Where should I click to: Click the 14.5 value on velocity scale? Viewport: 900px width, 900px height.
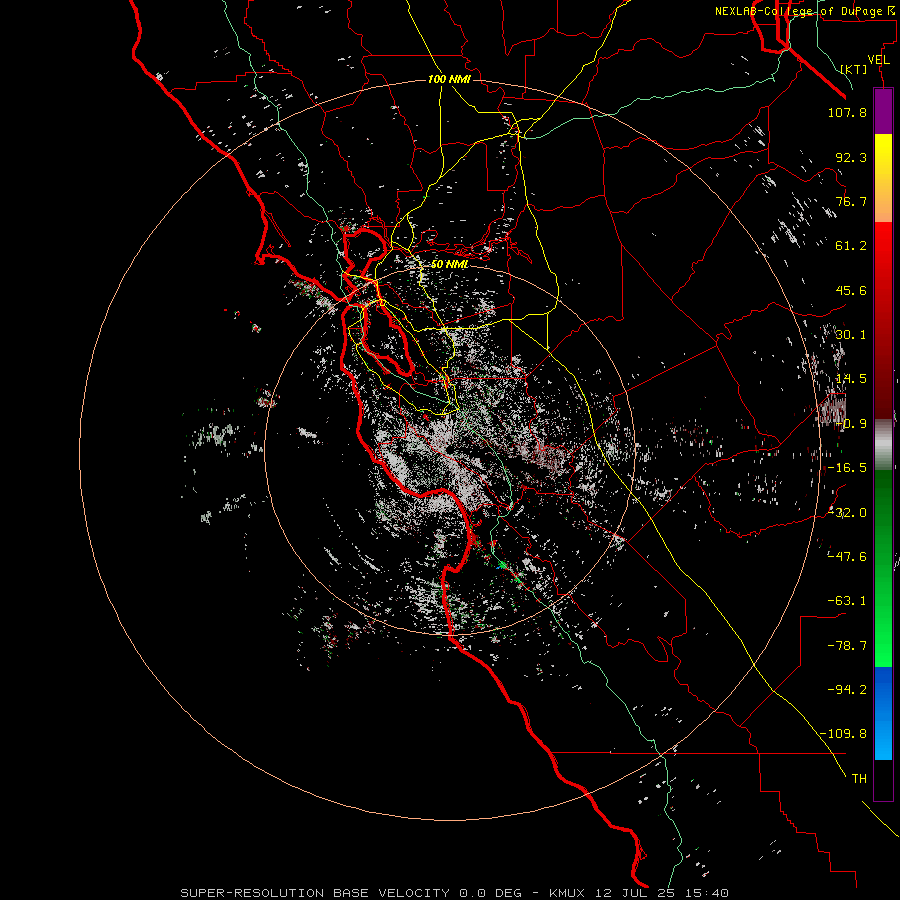coord(851,379)
